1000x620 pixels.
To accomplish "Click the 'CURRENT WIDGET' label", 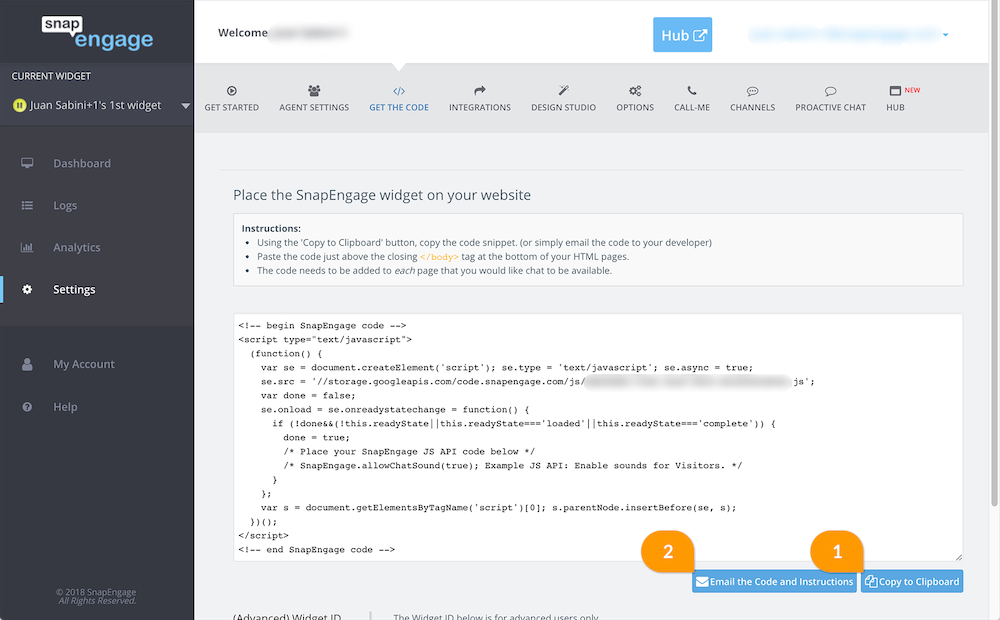I will coord(51,76).
